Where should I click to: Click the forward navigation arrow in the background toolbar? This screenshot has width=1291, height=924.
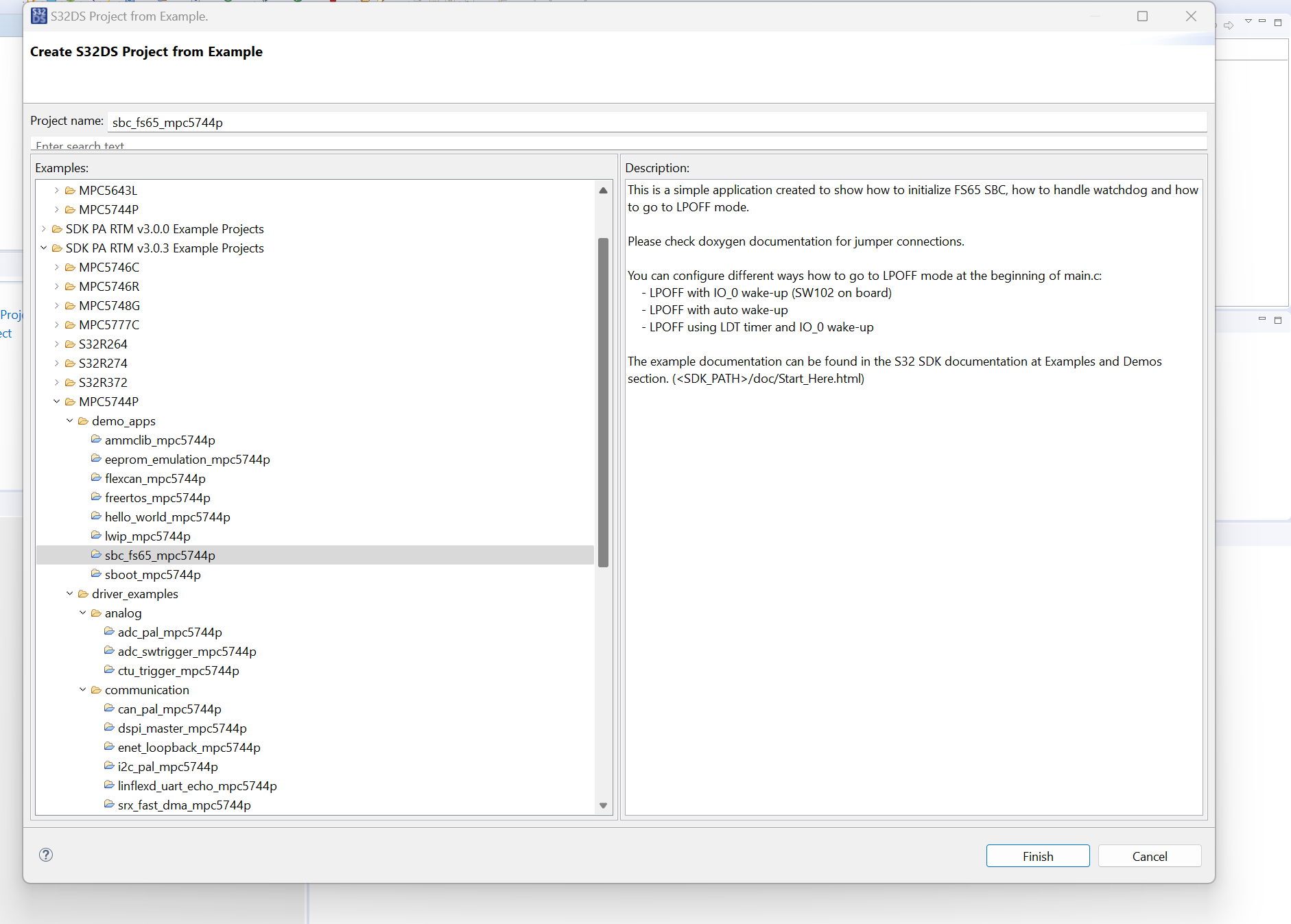pos(1229,25)
